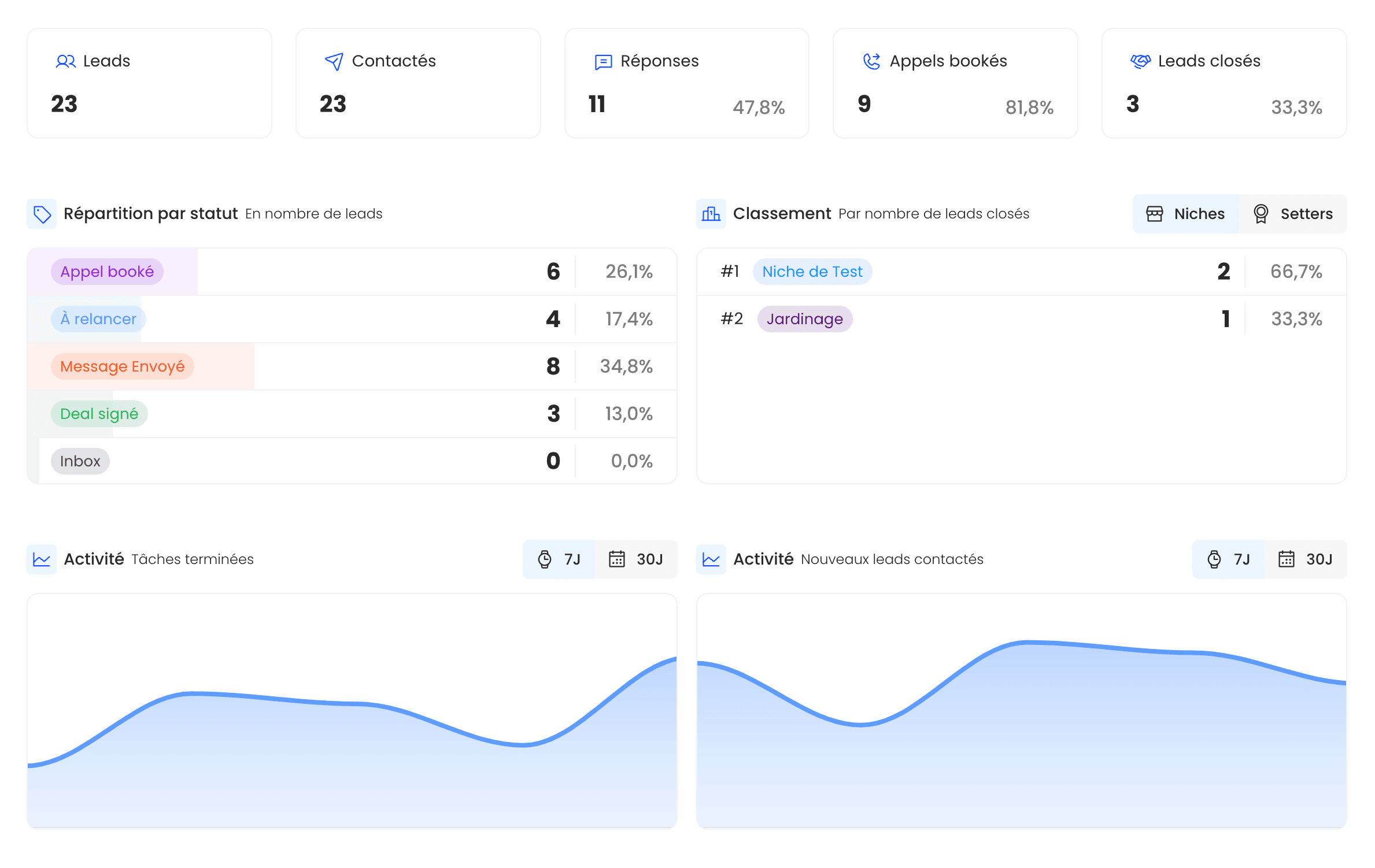The image size is (1375, 868).
Task: Click the Tâches terminées chart icon
Action: (42, 559)
